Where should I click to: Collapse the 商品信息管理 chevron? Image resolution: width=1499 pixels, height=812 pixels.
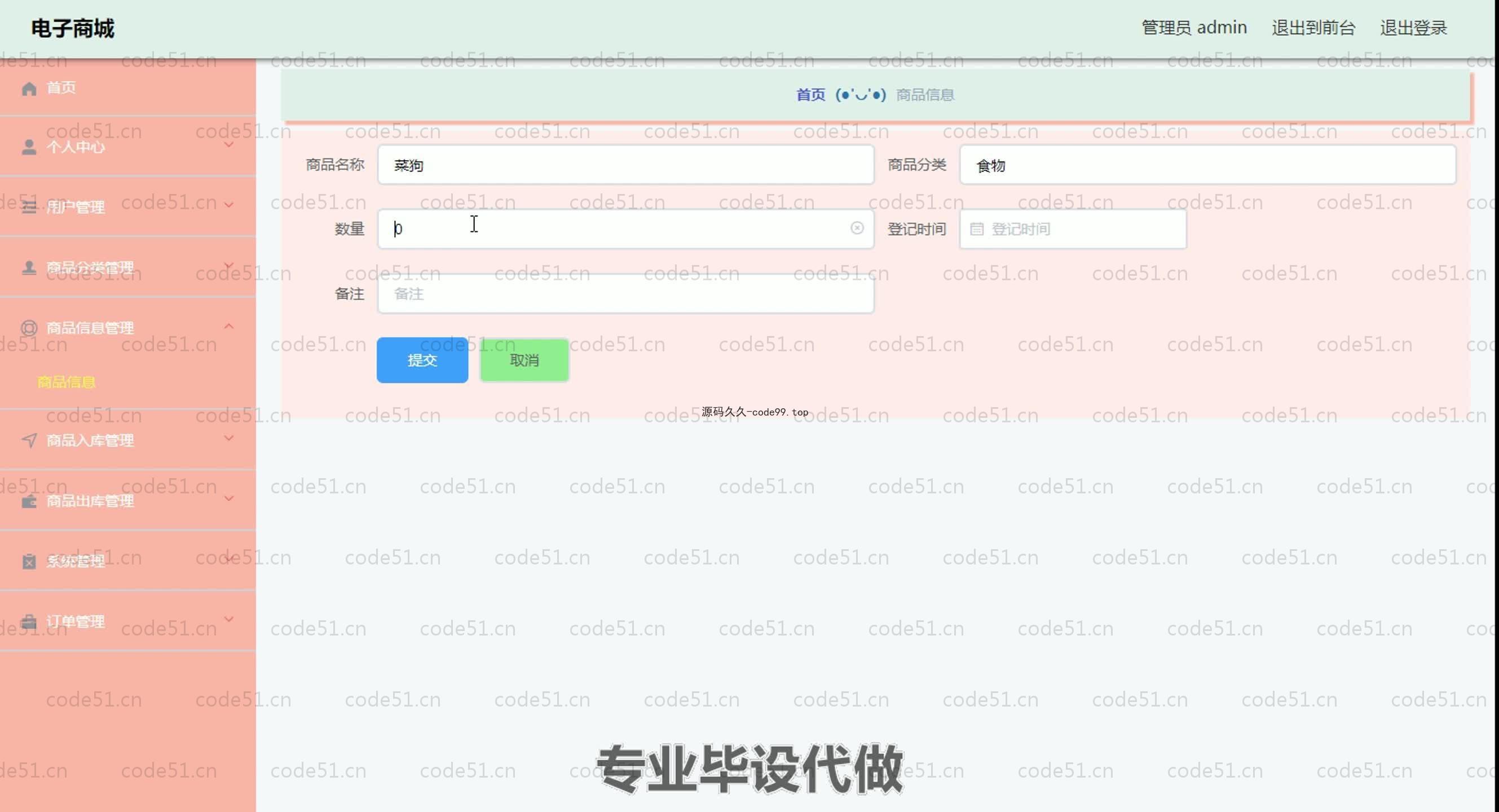pos(230,326)
